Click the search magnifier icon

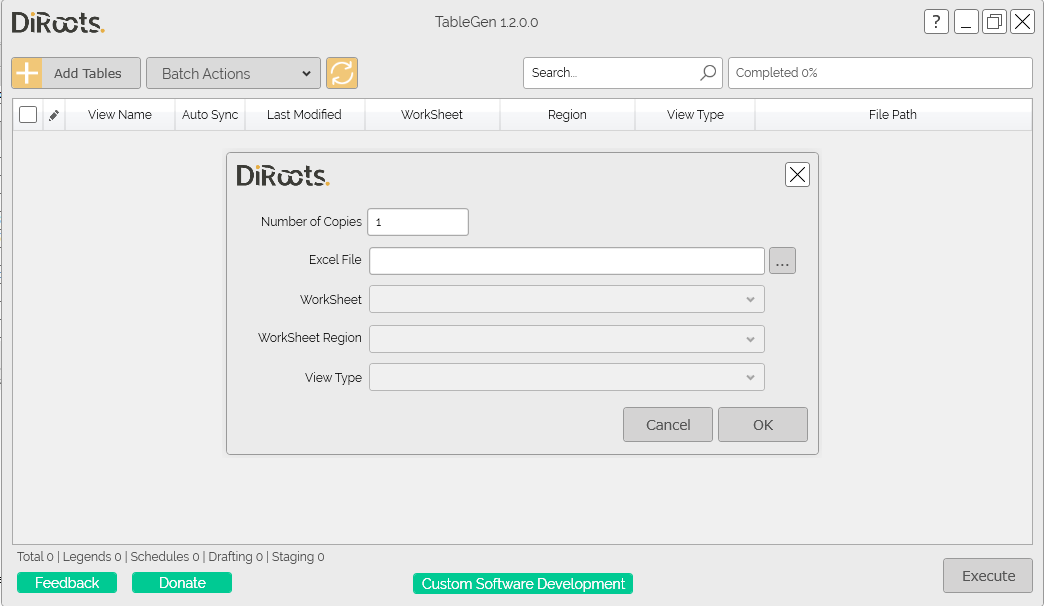point(708,73)
